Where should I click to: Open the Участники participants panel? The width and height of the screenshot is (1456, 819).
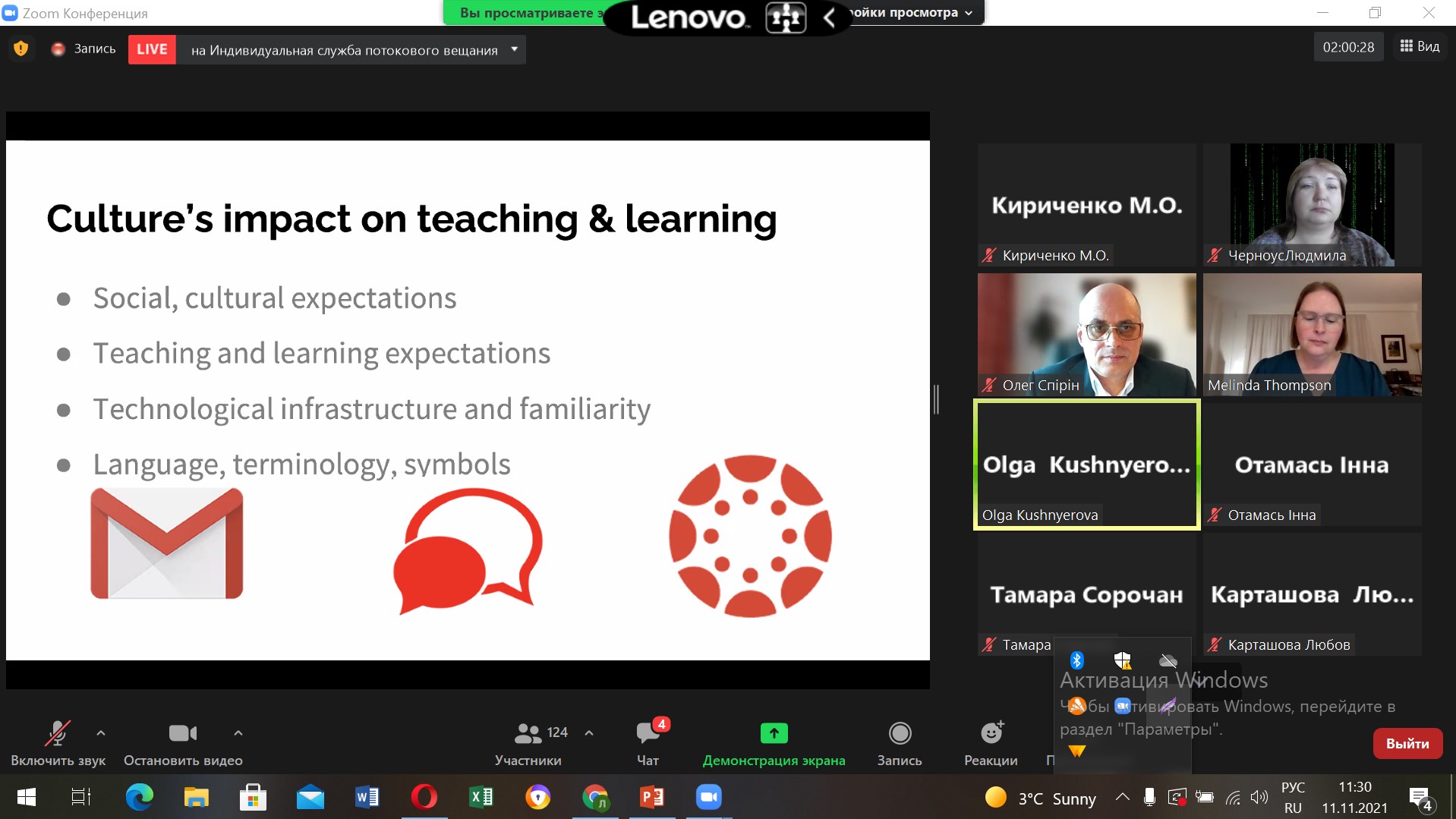click(x=528, y=742)
